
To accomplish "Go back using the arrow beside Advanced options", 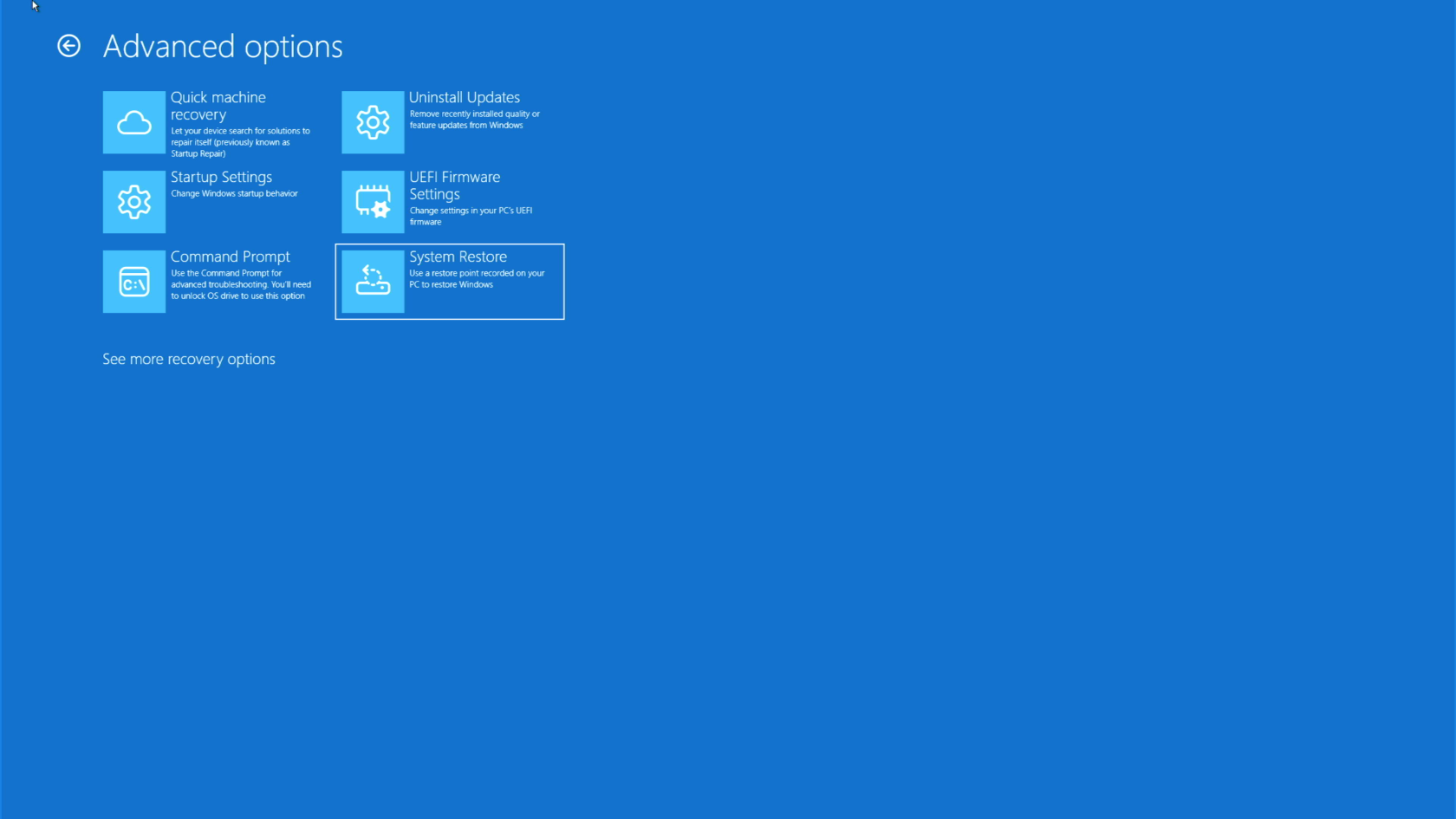I will pyautogui.click(x=68, y=46).
